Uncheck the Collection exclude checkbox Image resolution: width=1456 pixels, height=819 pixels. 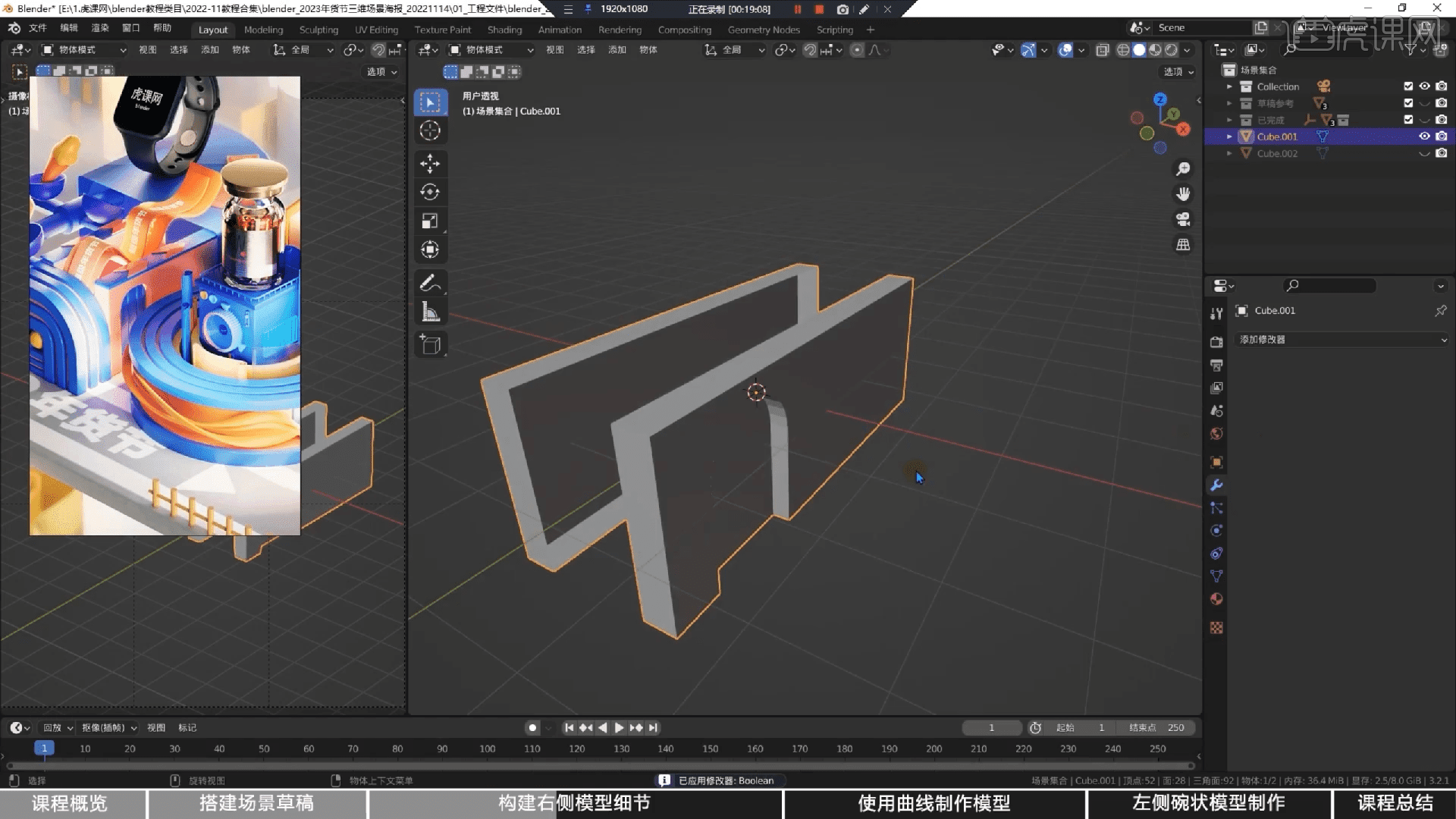(1408, 86)
